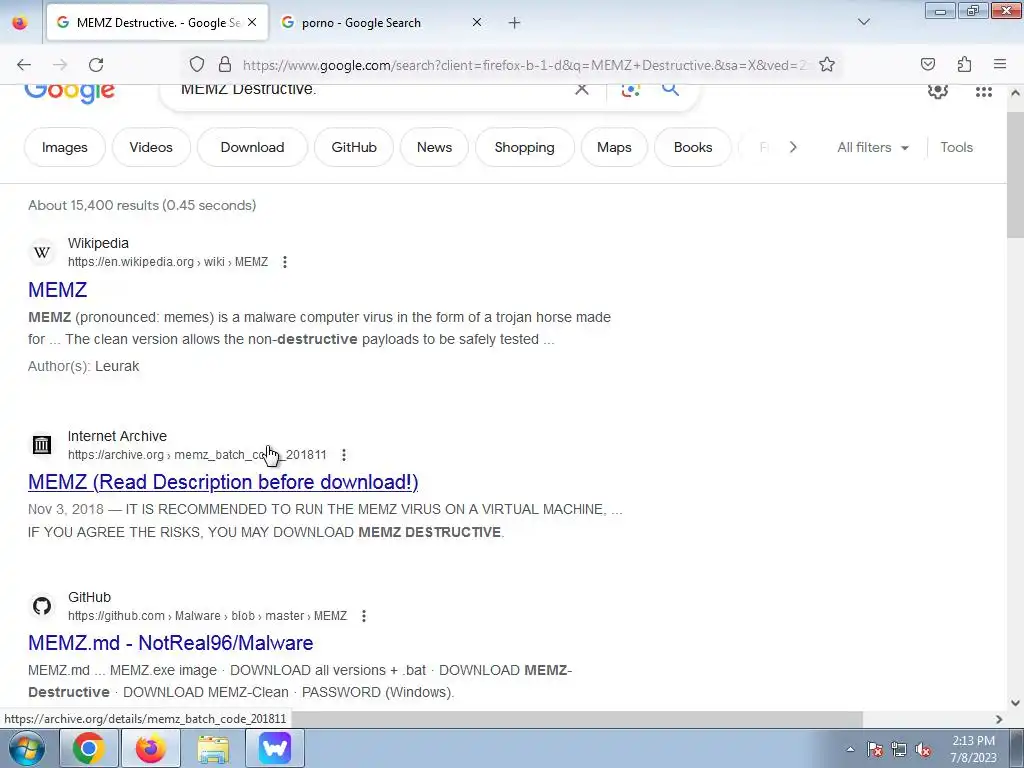The image size is (1024, 768).
Task: Open Google quick settings gear
Action: click(x=938, y=91)
